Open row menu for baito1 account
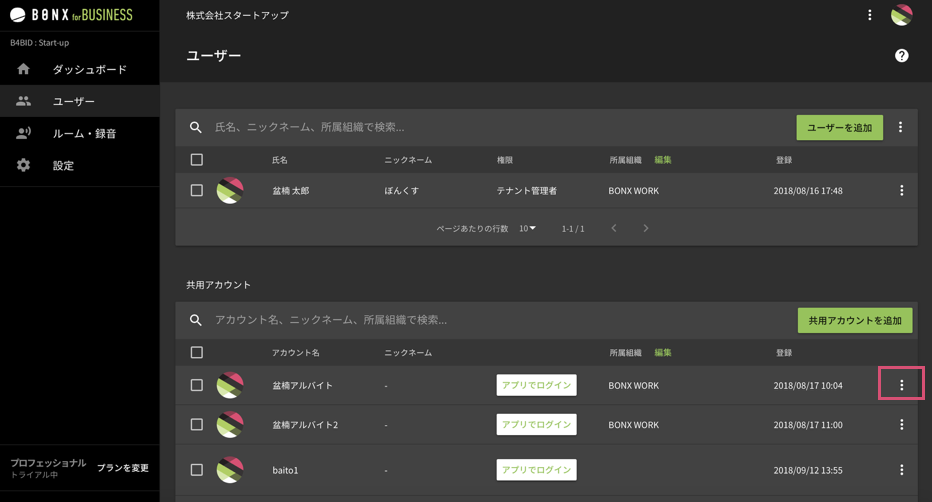932x502 pixels. point(902,469)
